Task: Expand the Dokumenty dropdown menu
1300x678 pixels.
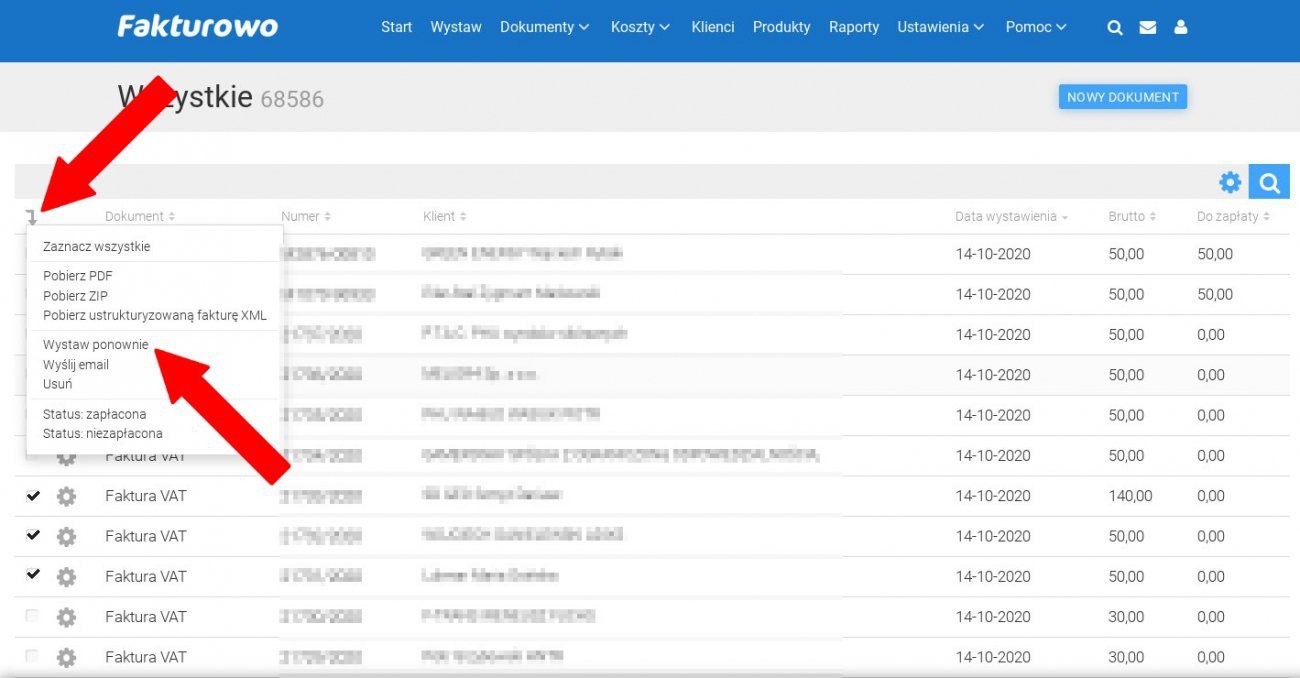Action: [x=544, y=27]
